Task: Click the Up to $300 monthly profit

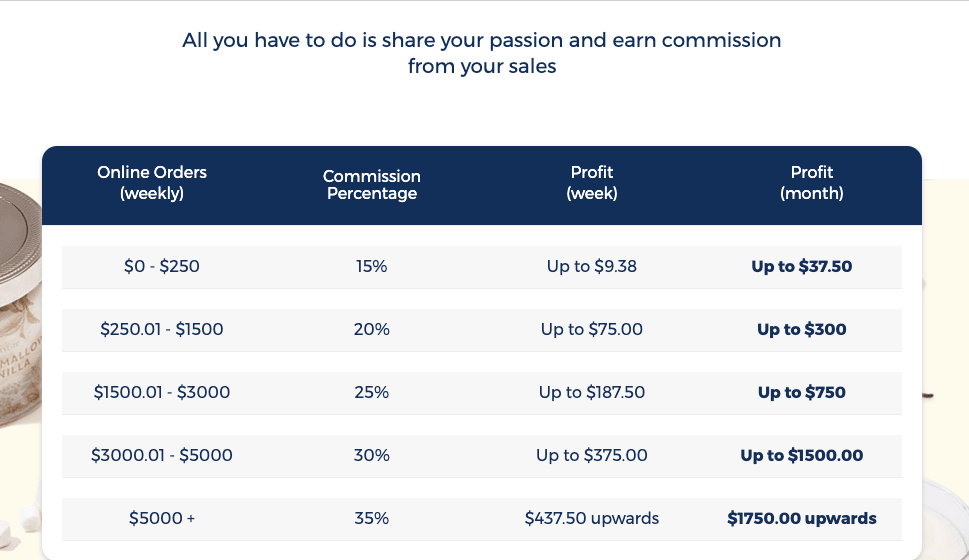Action: point(802,329)
